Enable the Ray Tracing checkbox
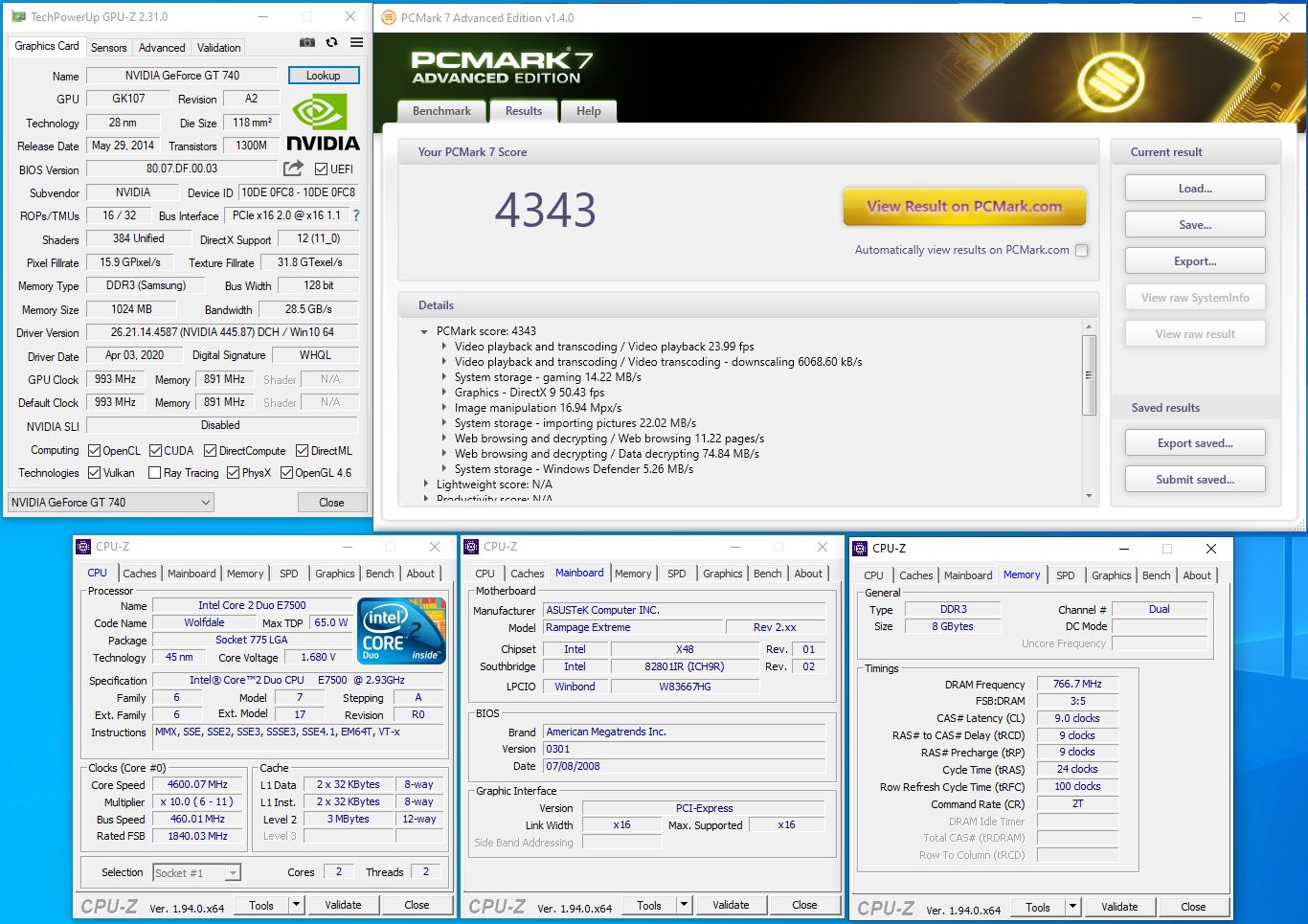This screenshot has height=924, width=1308. [x=154, y=473]
